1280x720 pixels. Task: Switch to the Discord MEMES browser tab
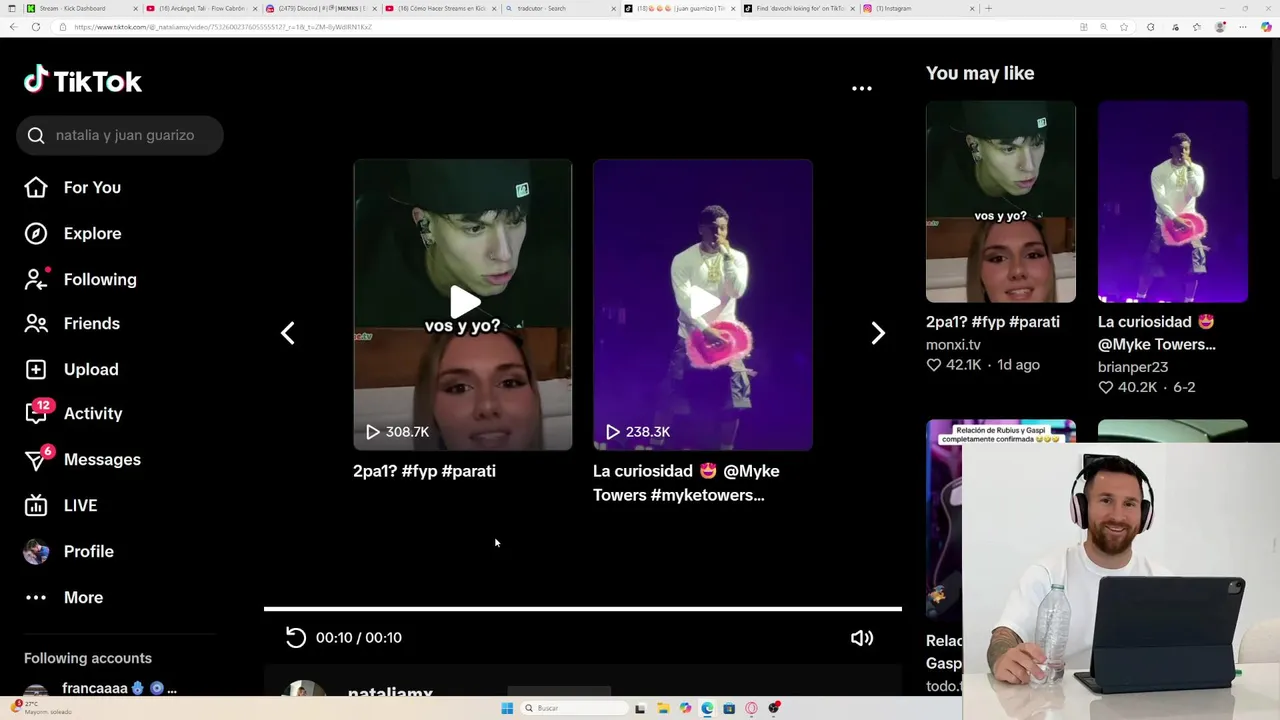pos(320,8)
